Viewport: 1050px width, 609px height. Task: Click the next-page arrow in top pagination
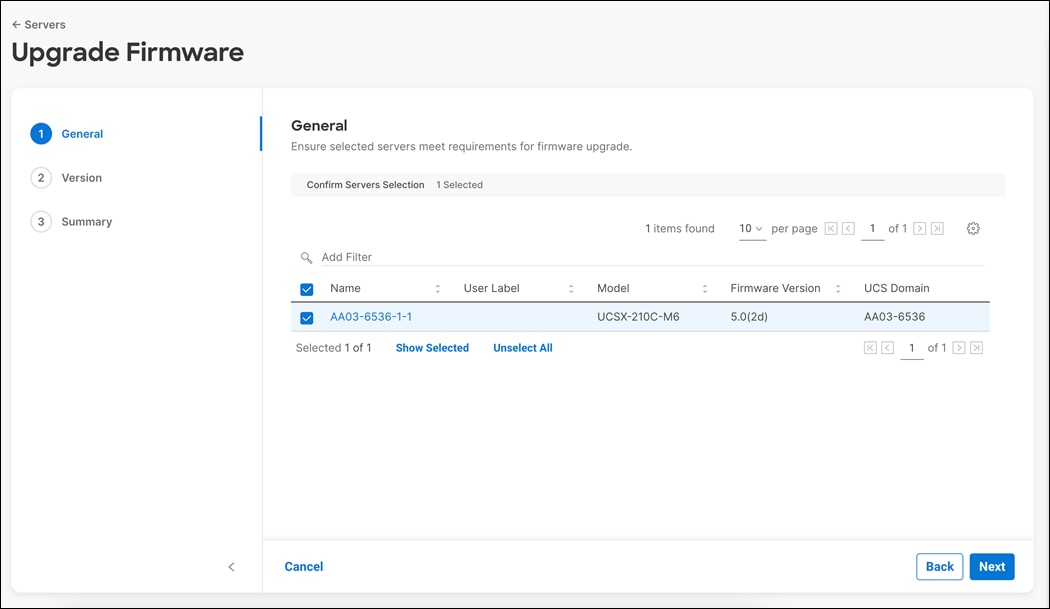click(x=921, y=228)
